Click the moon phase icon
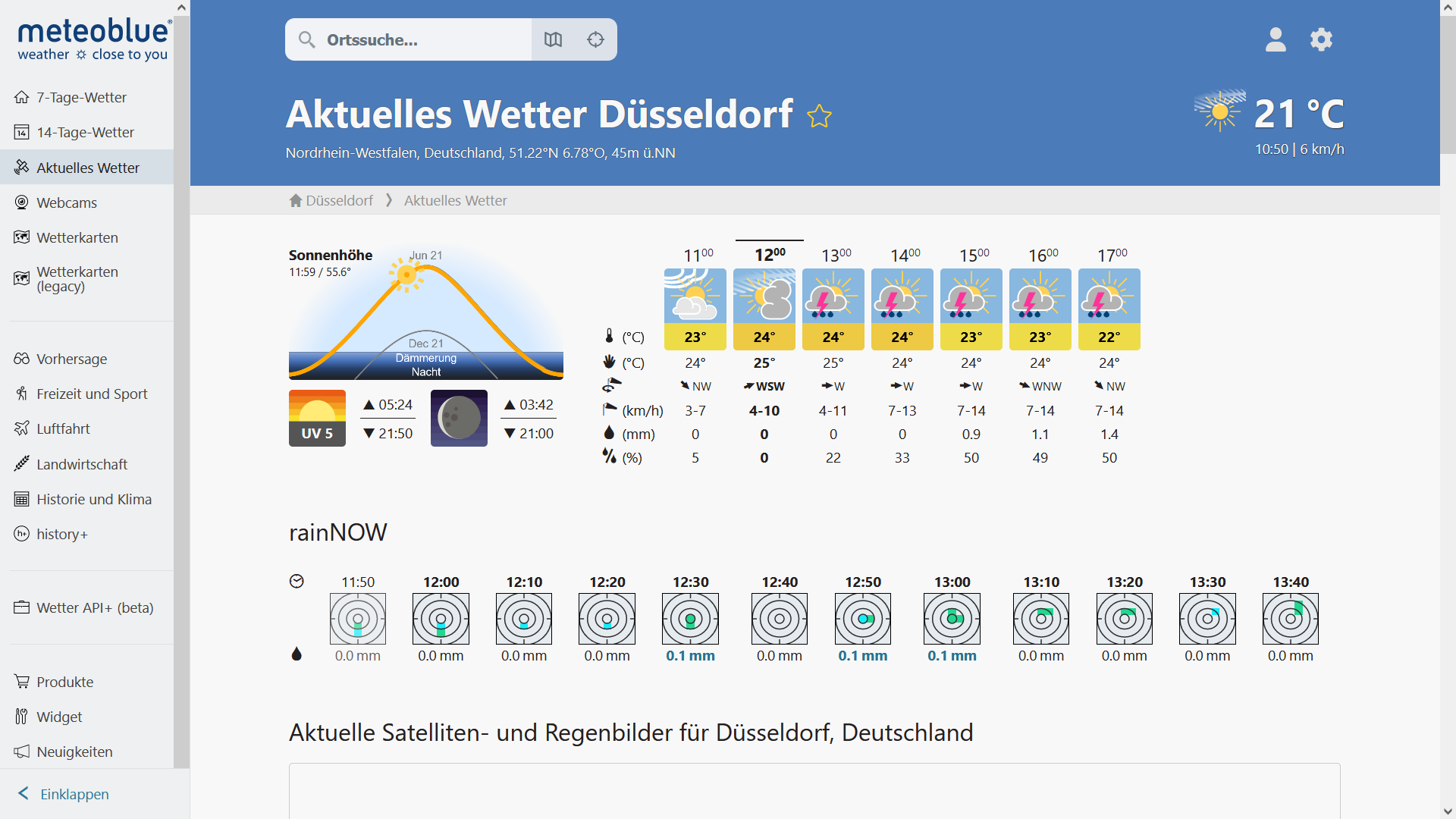Viewport: 1456px width, 819px height. tap(459, 418)
